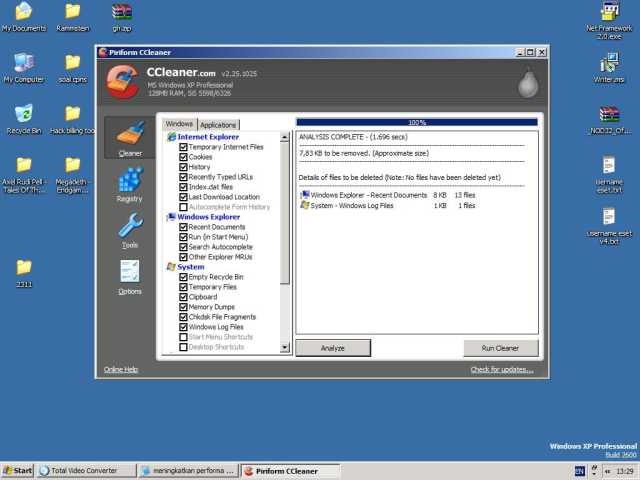Click scroll down arrow of cleaner list
640x480 pixels.
pyautogui.click(x=284, y=347)
